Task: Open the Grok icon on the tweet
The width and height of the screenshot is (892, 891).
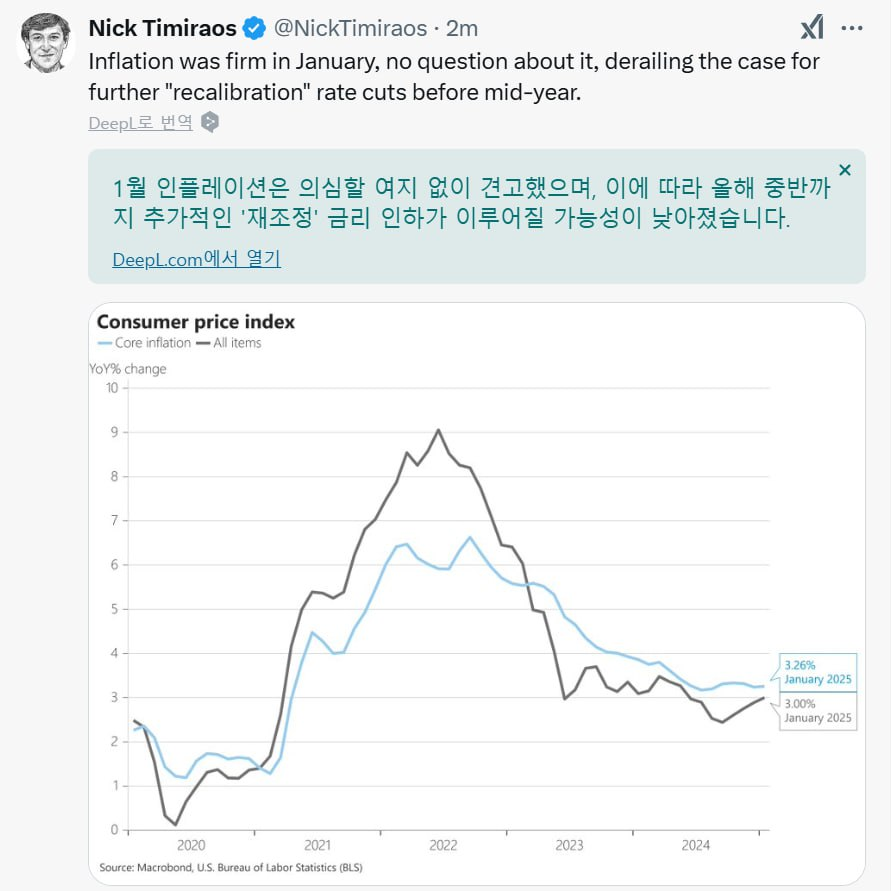Action: (x=812, y=28)
